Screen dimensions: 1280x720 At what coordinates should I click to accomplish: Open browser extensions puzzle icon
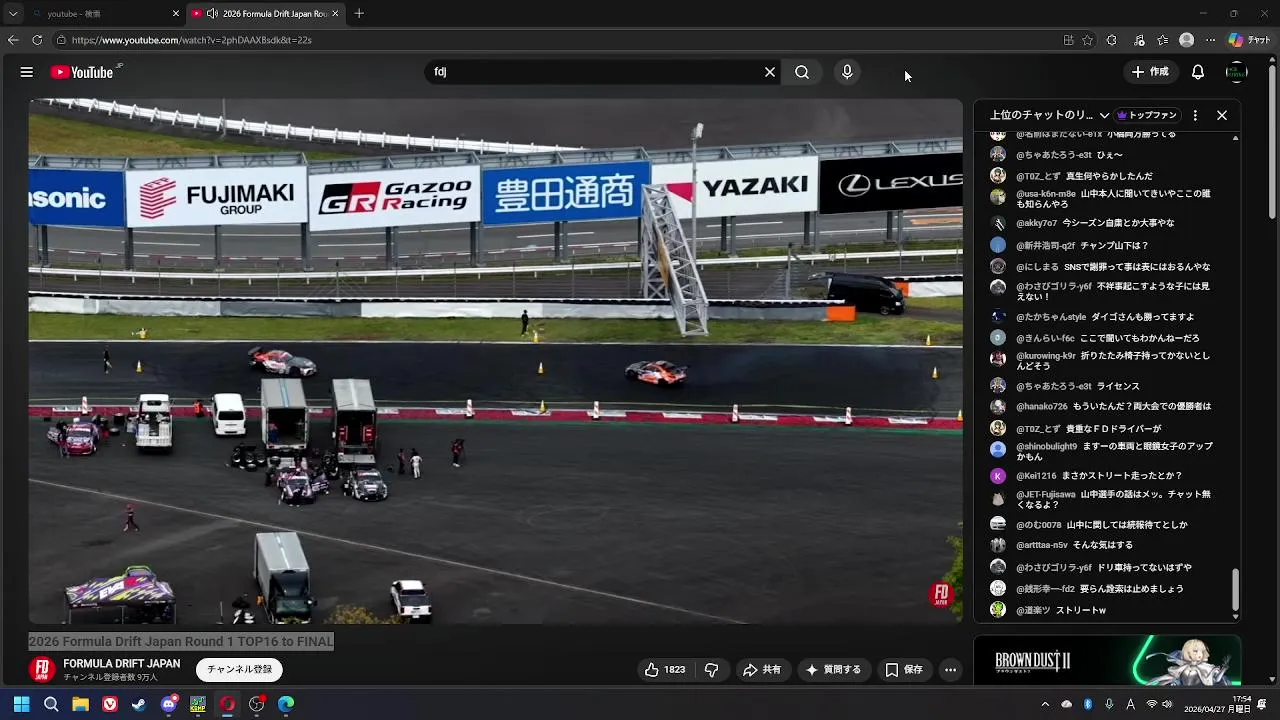click(x=1112, y=40)
